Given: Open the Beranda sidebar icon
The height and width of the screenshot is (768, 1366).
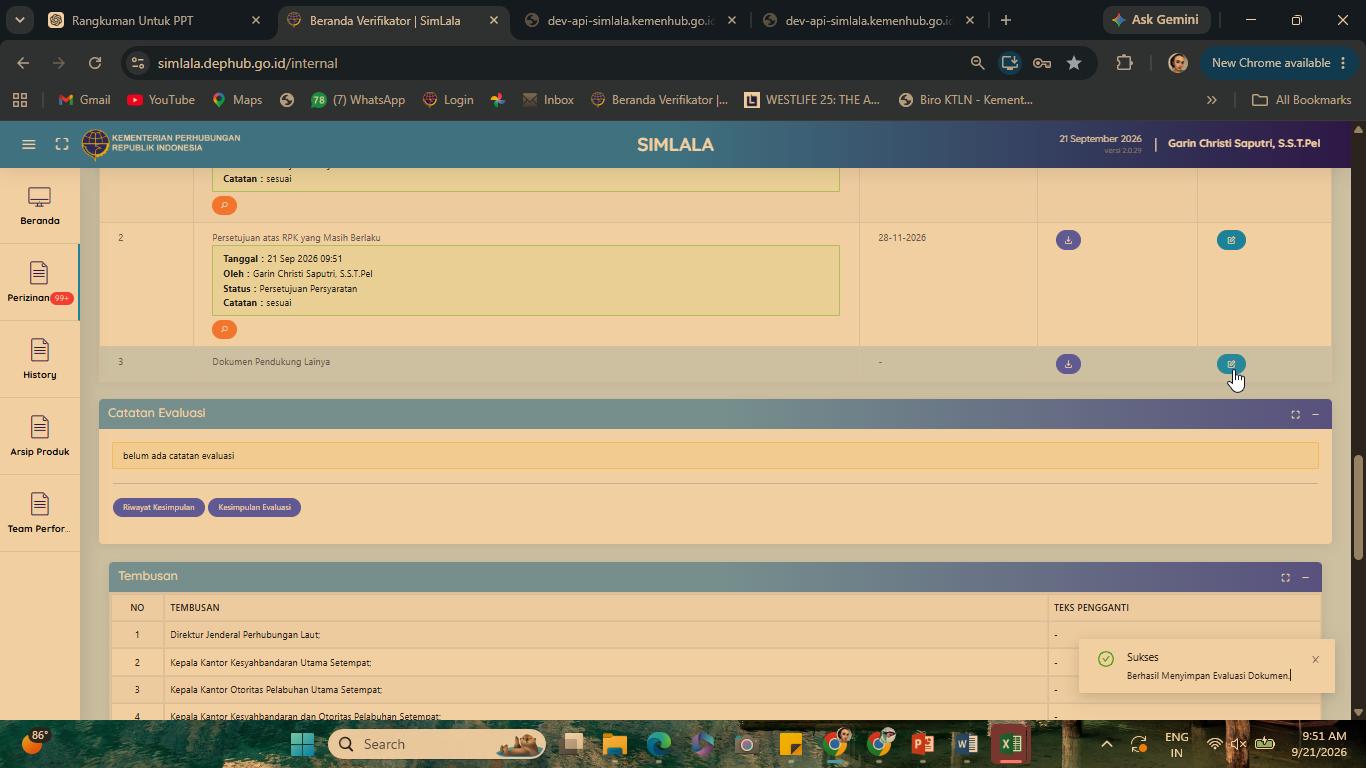Looking at the screenshot, I should (40, 207).
